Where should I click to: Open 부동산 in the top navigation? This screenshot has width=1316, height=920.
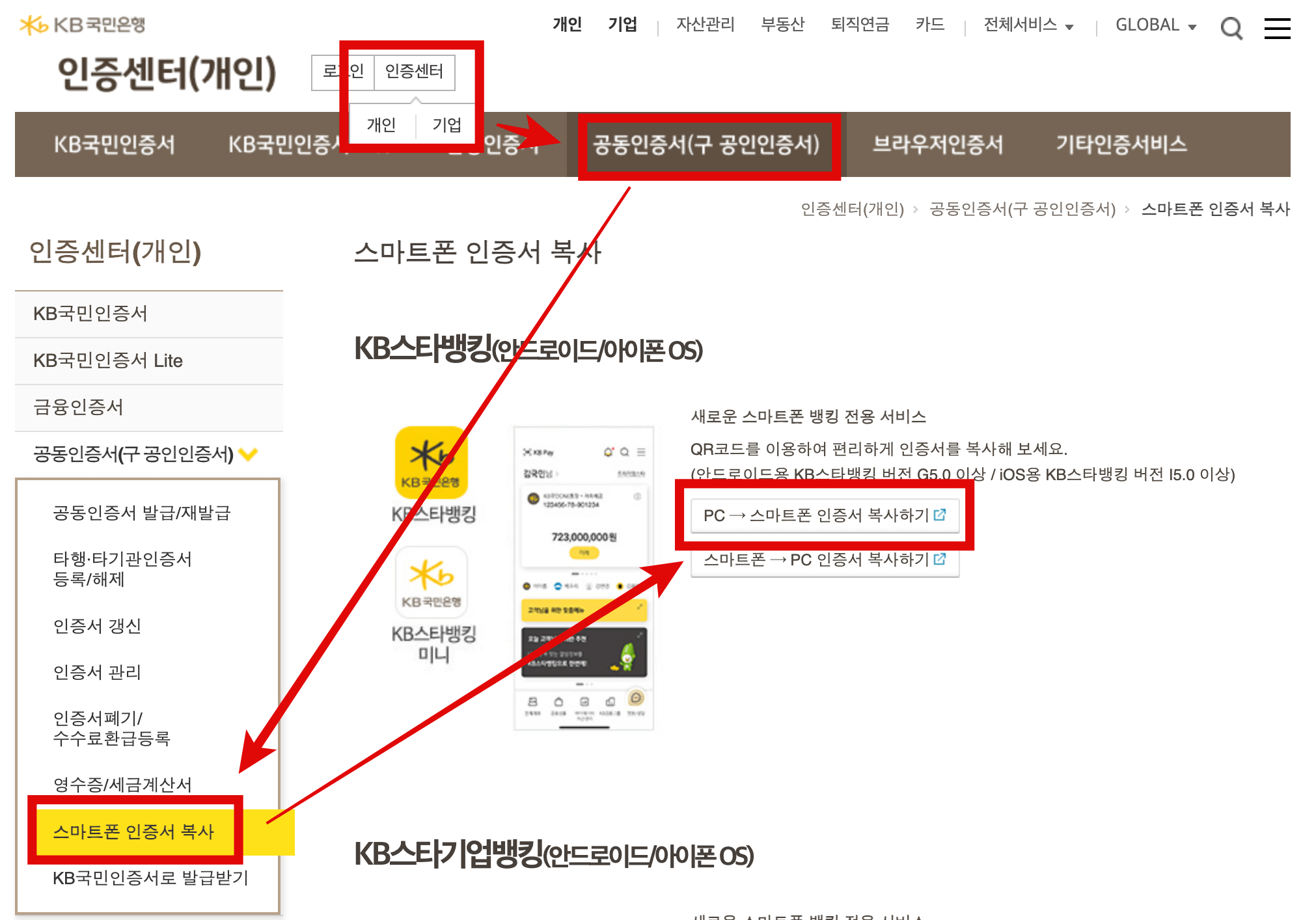(783, 25)
